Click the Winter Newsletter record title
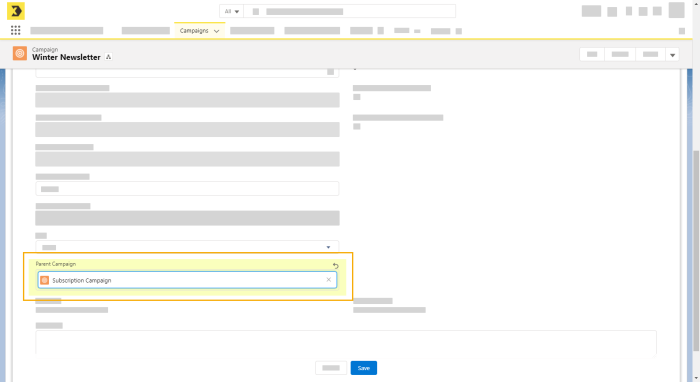700x382 pixels. click(66, 57)
